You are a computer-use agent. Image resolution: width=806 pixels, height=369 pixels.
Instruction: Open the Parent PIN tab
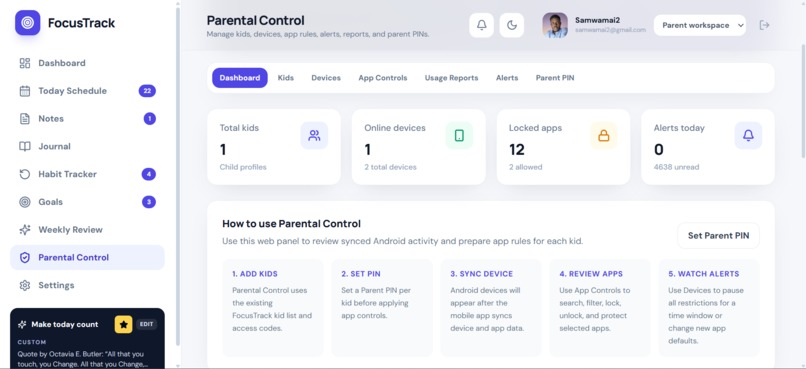pyautogui.click(x=555, y=78)
